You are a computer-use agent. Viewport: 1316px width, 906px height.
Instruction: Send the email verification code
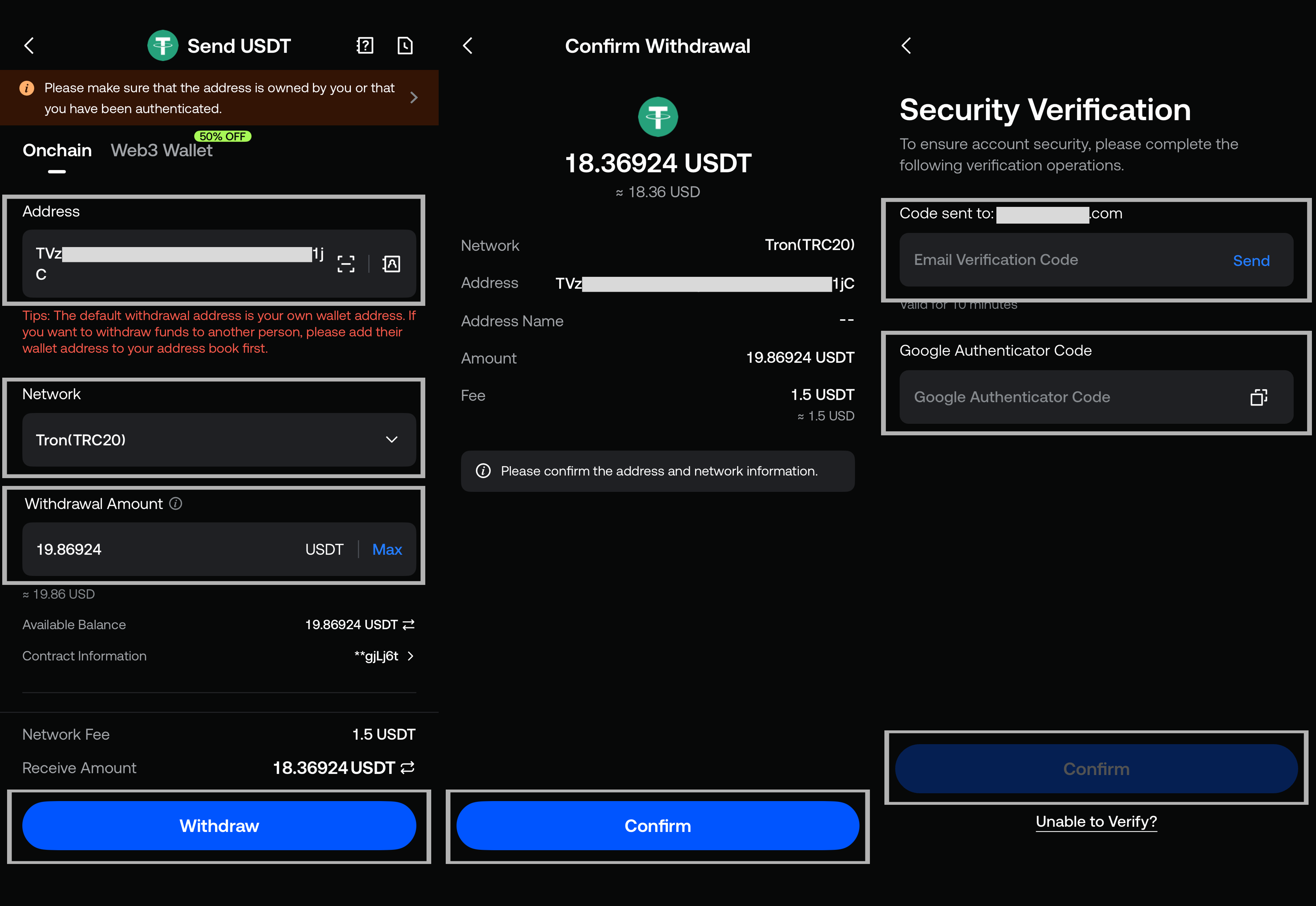pos(1251,260)
